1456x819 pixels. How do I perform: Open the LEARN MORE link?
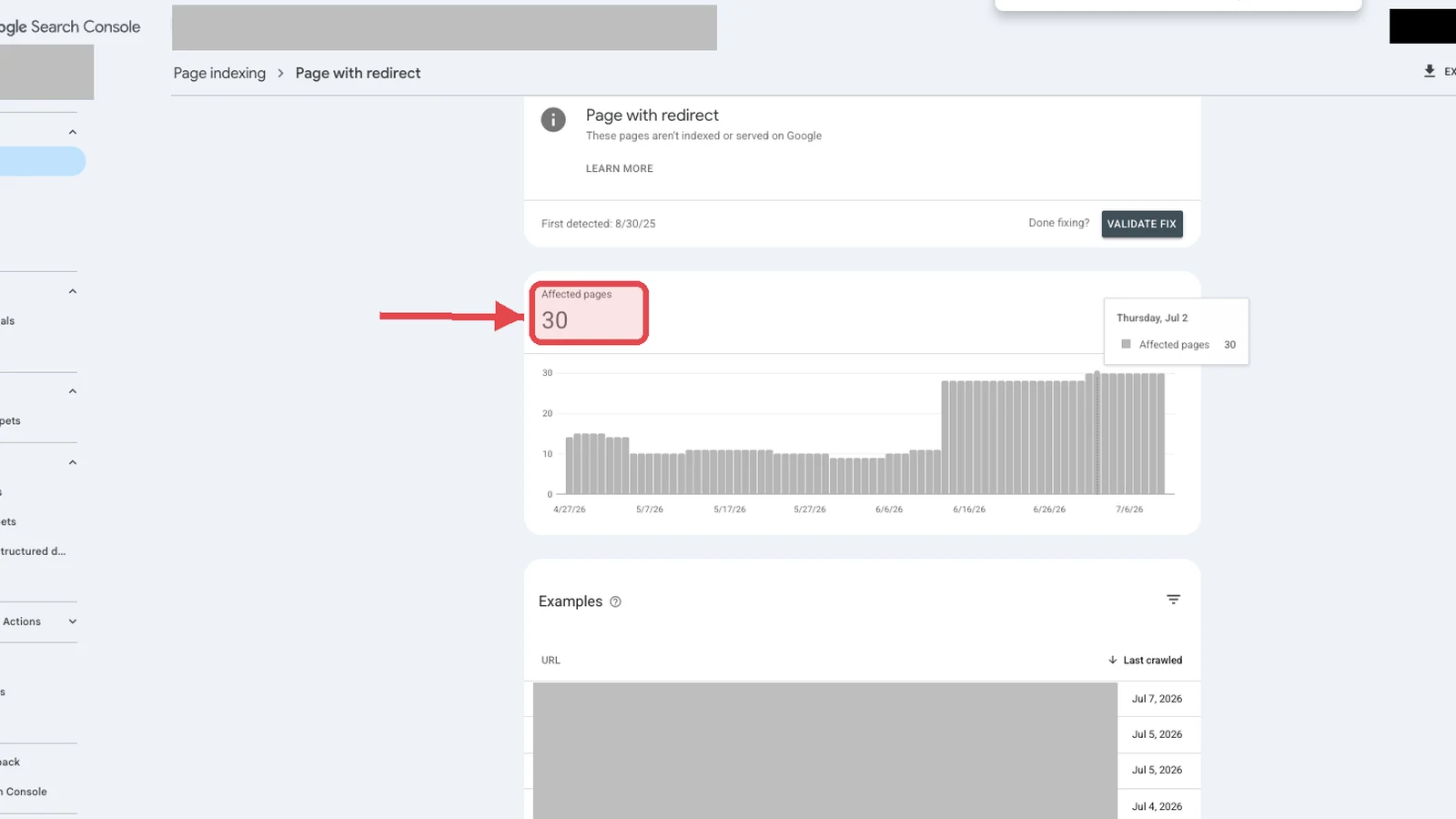[620, 168]
